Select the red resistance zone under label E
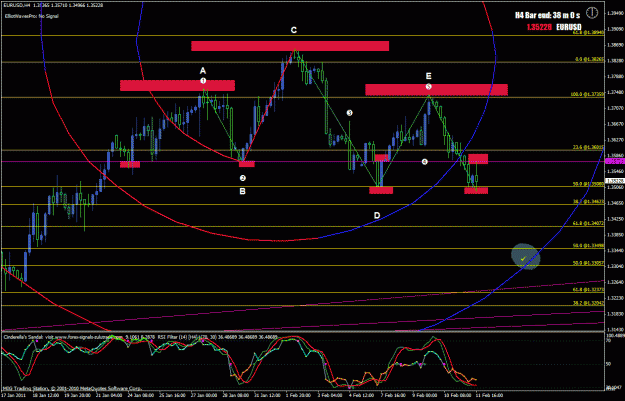This screenshot has width=625, height=401. pos(436,90)
